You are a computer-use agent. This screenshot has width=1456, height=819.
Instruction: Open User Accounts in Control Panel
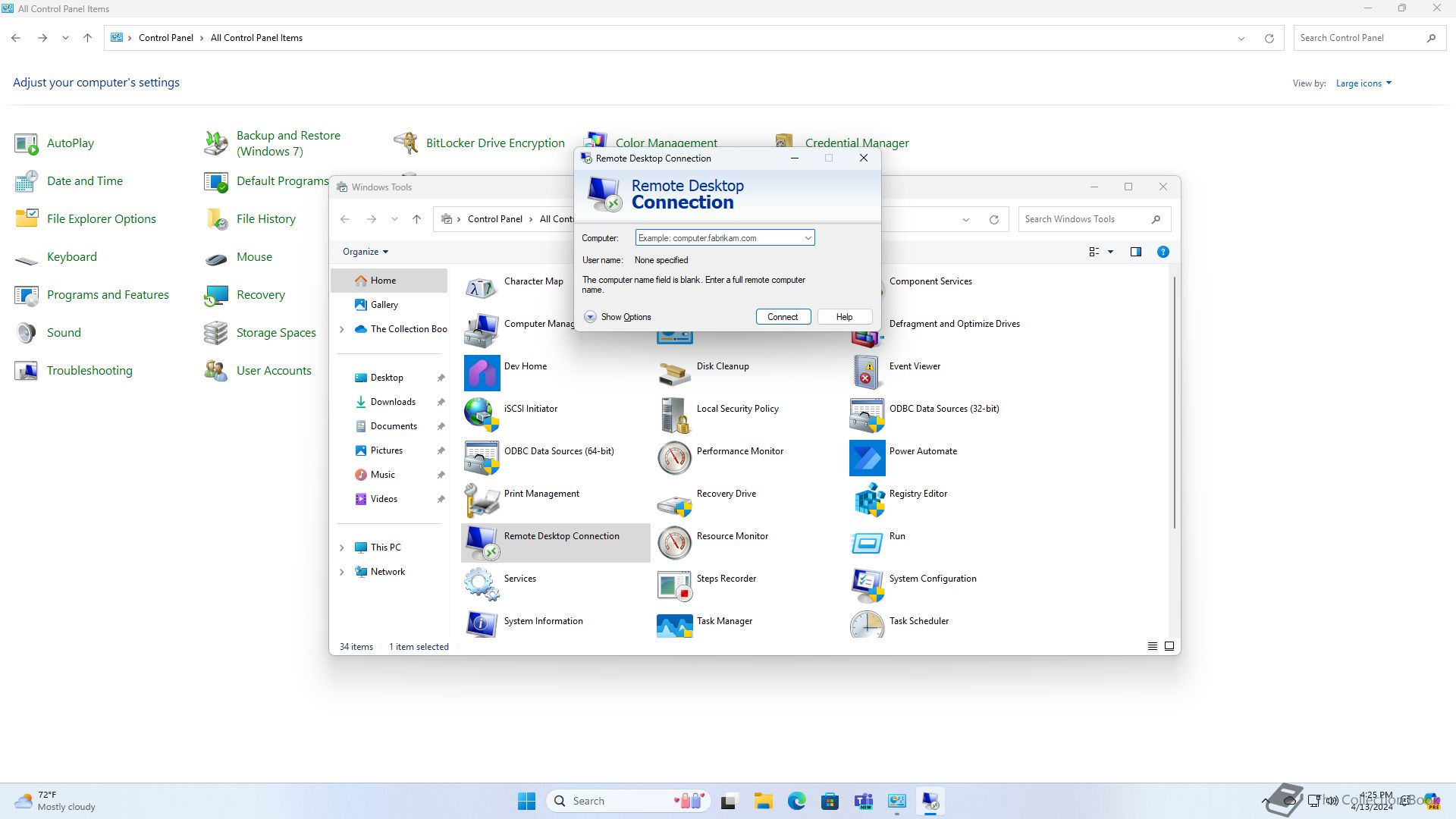click(x=258, y=371)
